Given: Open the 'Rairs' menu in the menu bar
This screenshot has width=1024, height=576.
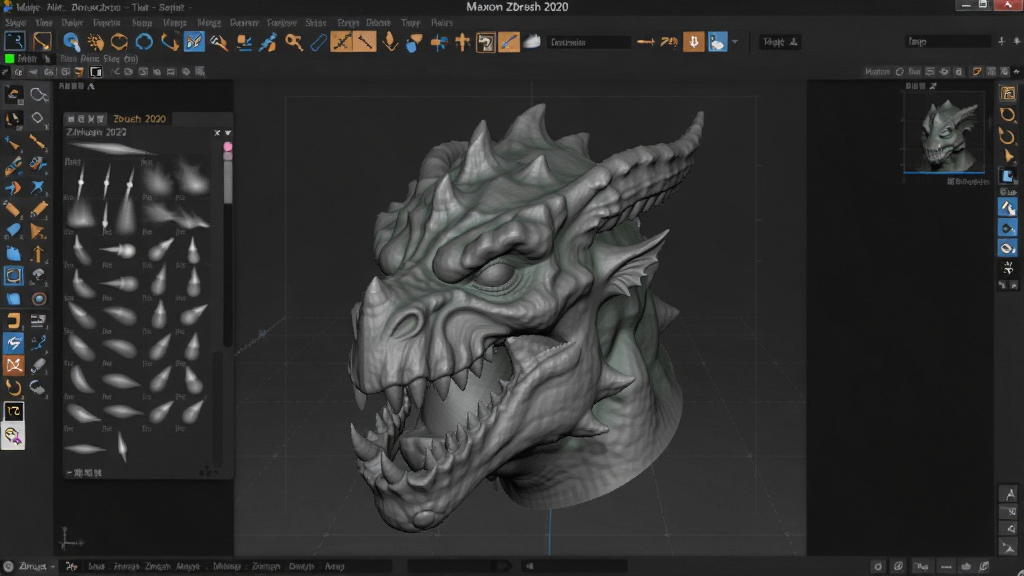Looking at the screenshot, I should point(441,22).
